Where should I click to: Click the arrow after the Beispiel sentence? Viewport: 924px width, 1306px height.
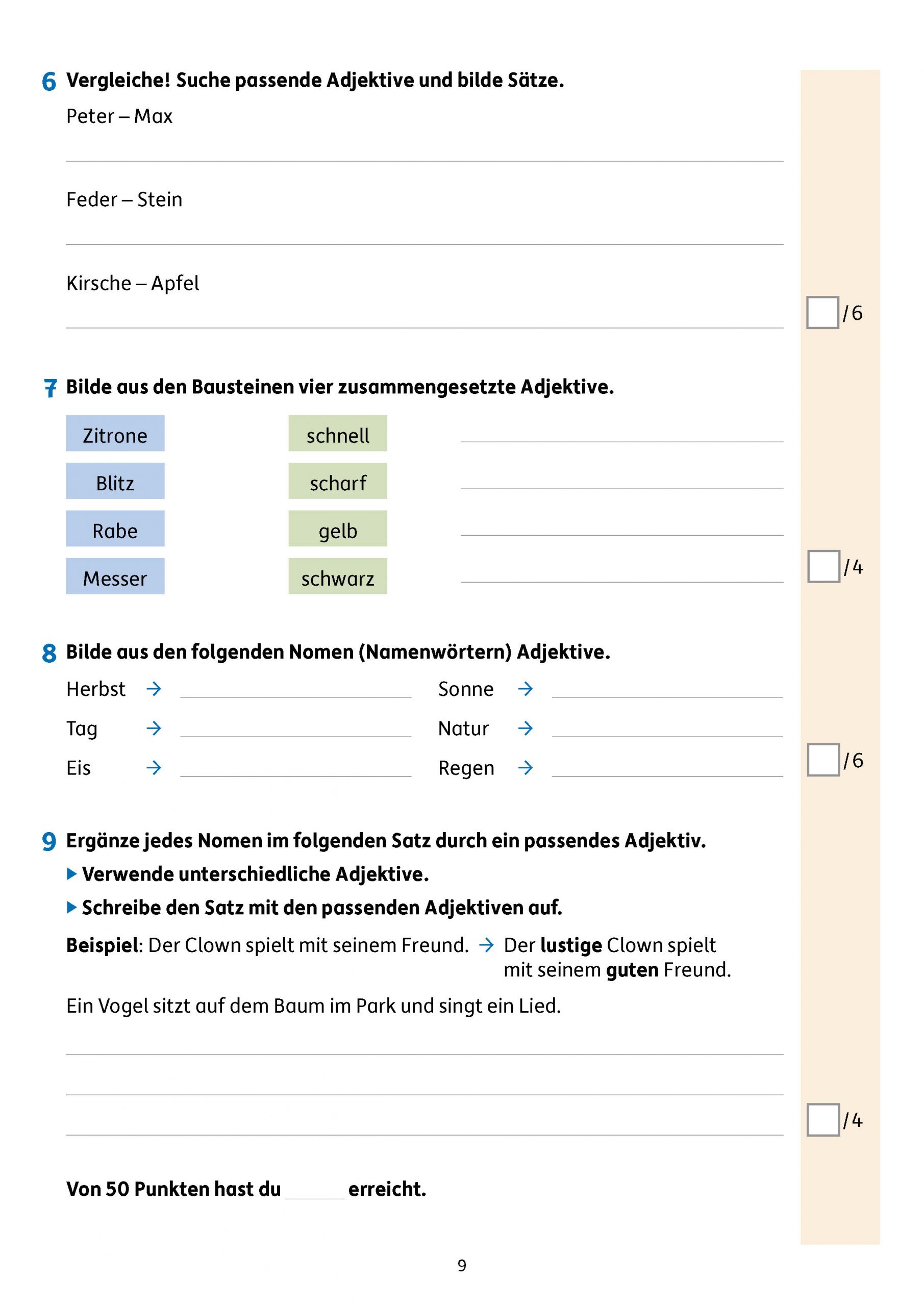pyautogui.click(x=486, y=945)
